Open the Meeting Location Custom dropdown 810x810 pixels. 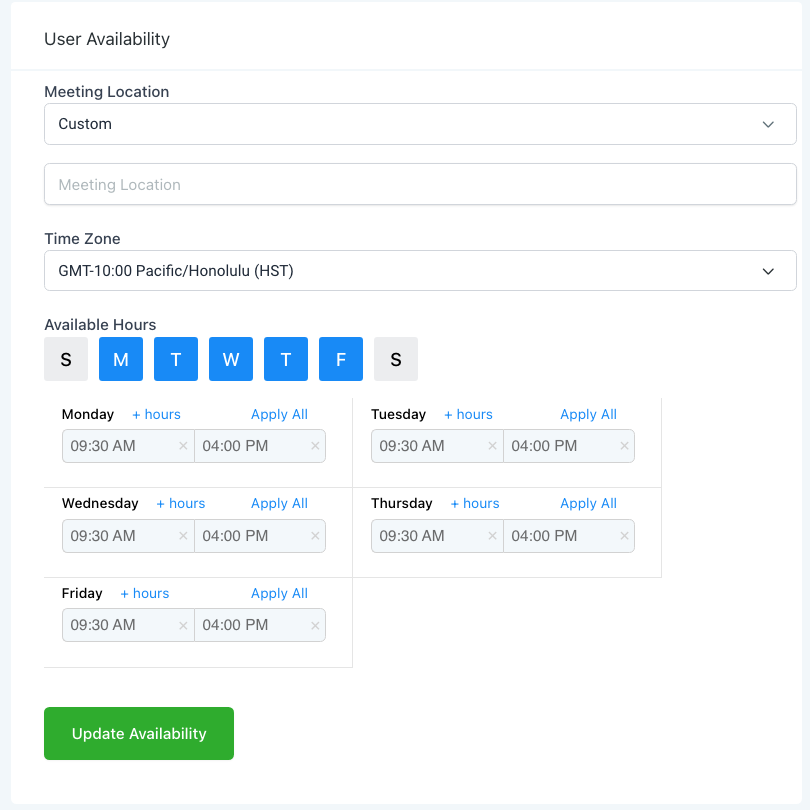click(420, 124)
